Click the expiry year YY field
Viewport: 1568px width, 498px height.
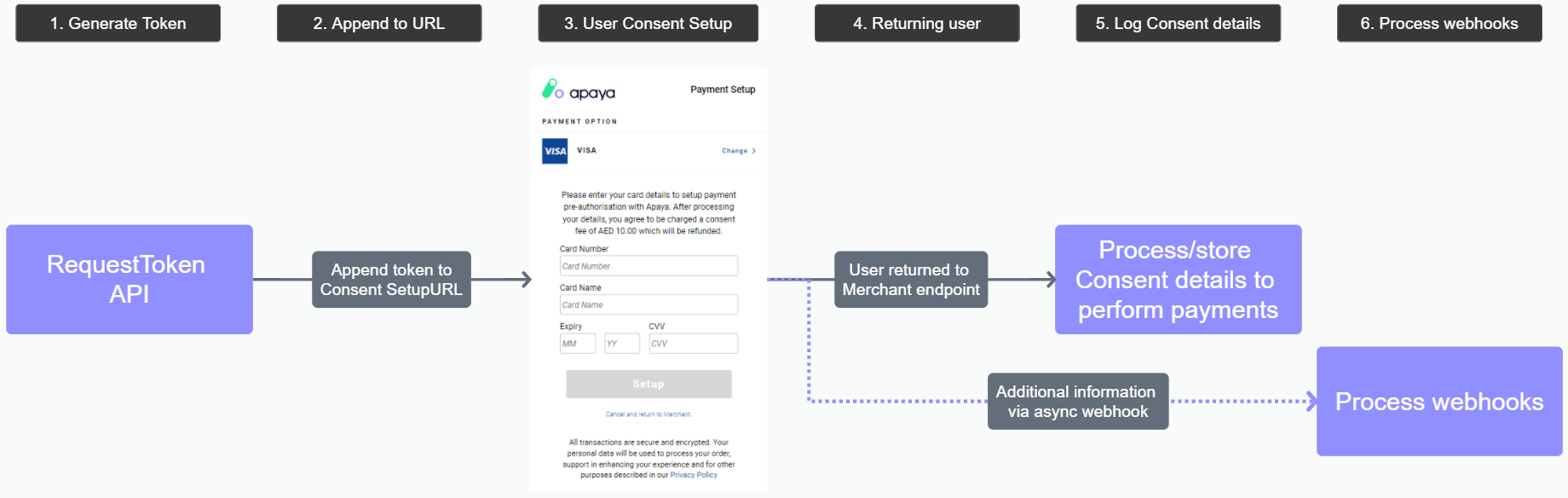click(x=621, y=344)
